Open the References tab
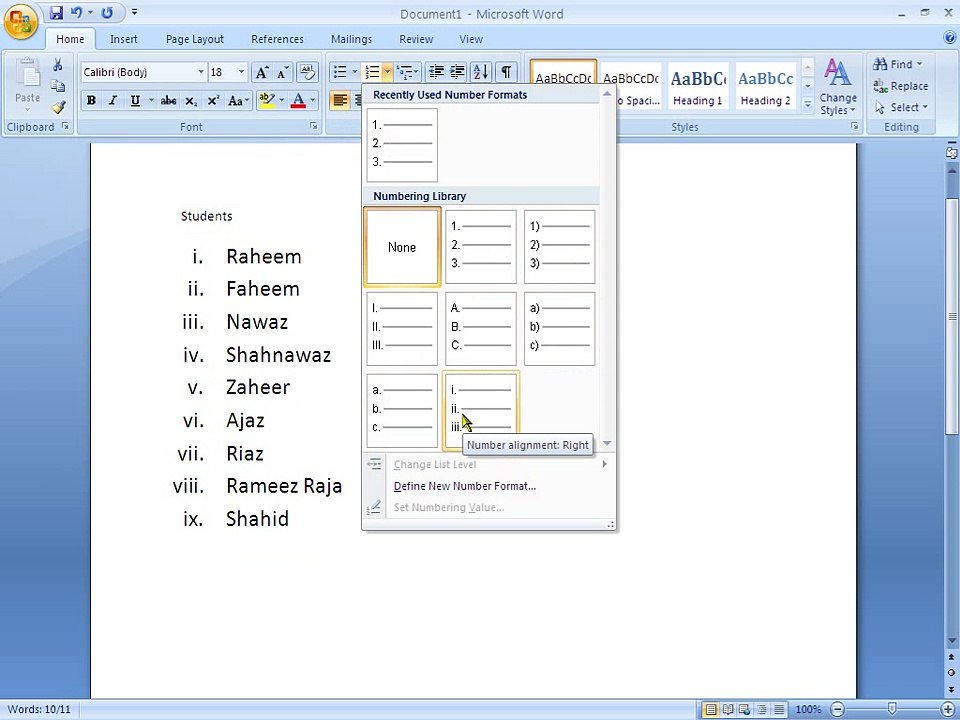 click(x=277, y=39)
